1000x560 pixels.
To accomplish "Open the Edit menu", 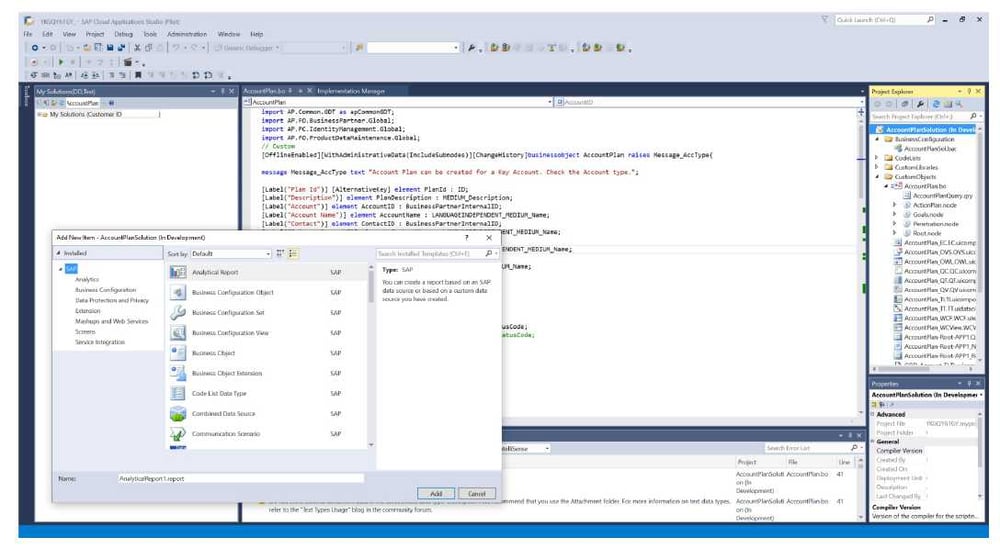I will pyautogui.click(x=48, y=34).
